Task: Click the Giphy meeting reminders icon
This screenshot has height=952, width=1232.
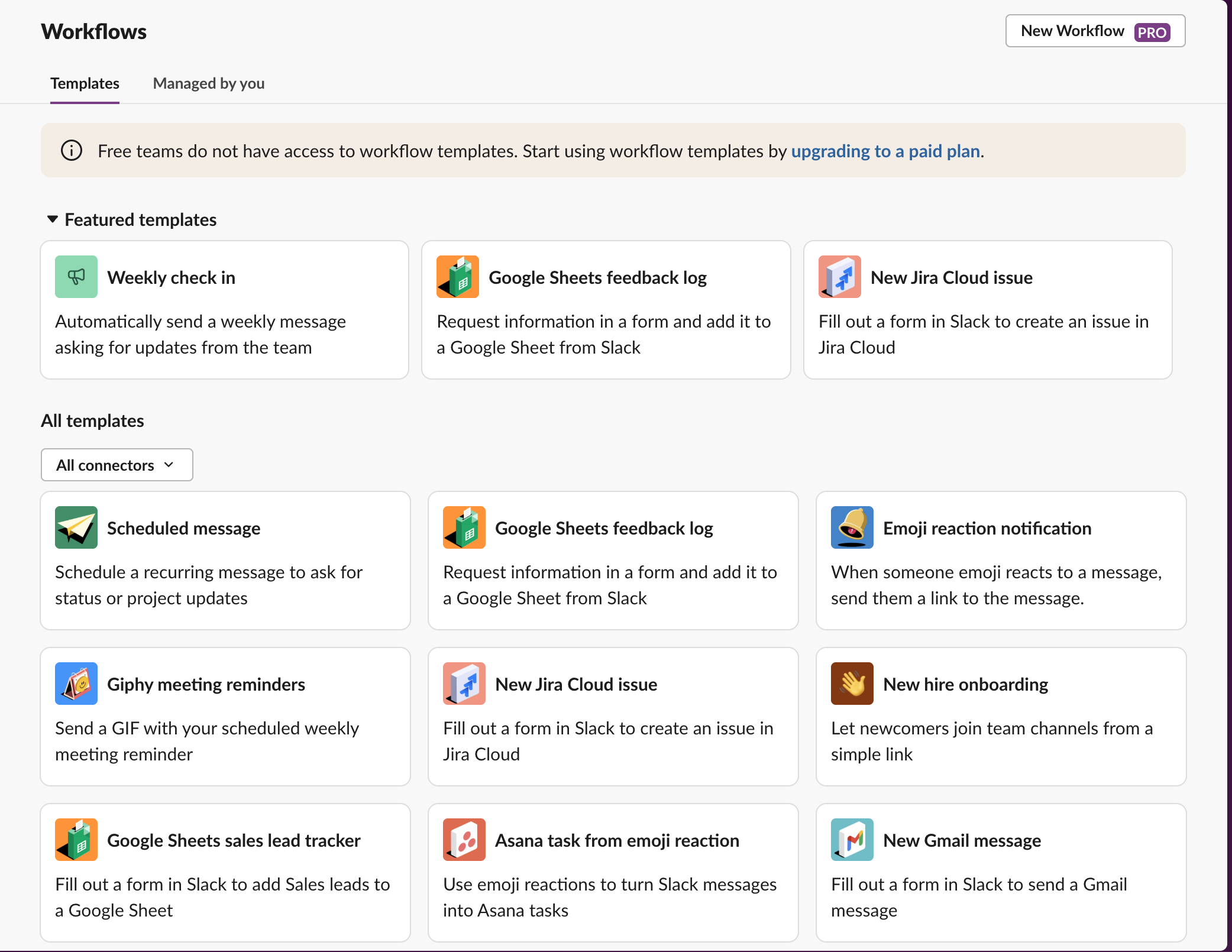Action: coord(76,684)
